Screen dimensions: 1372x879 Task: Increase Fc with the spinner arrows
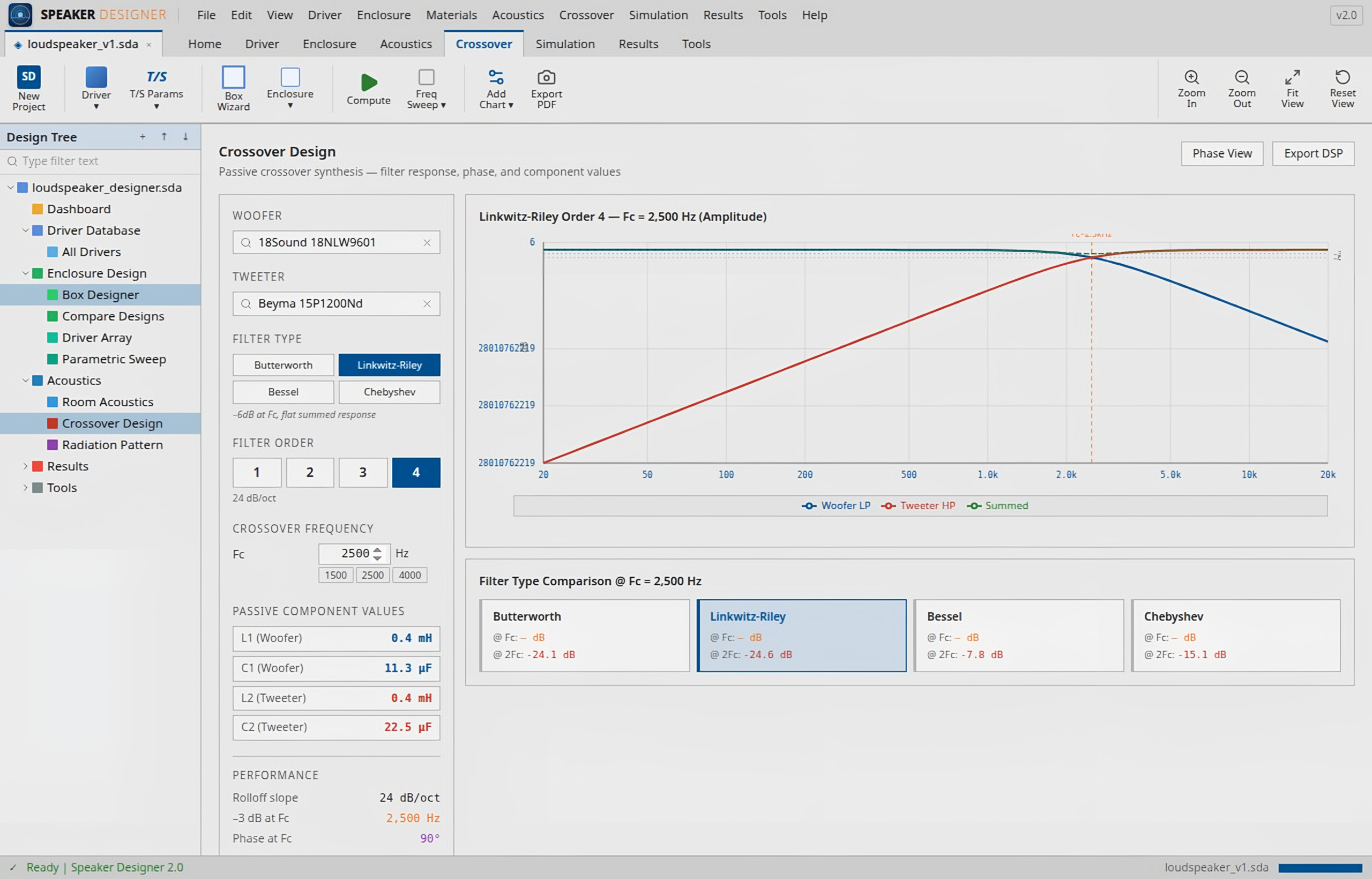pyautogui.click(x=377, y=550)
